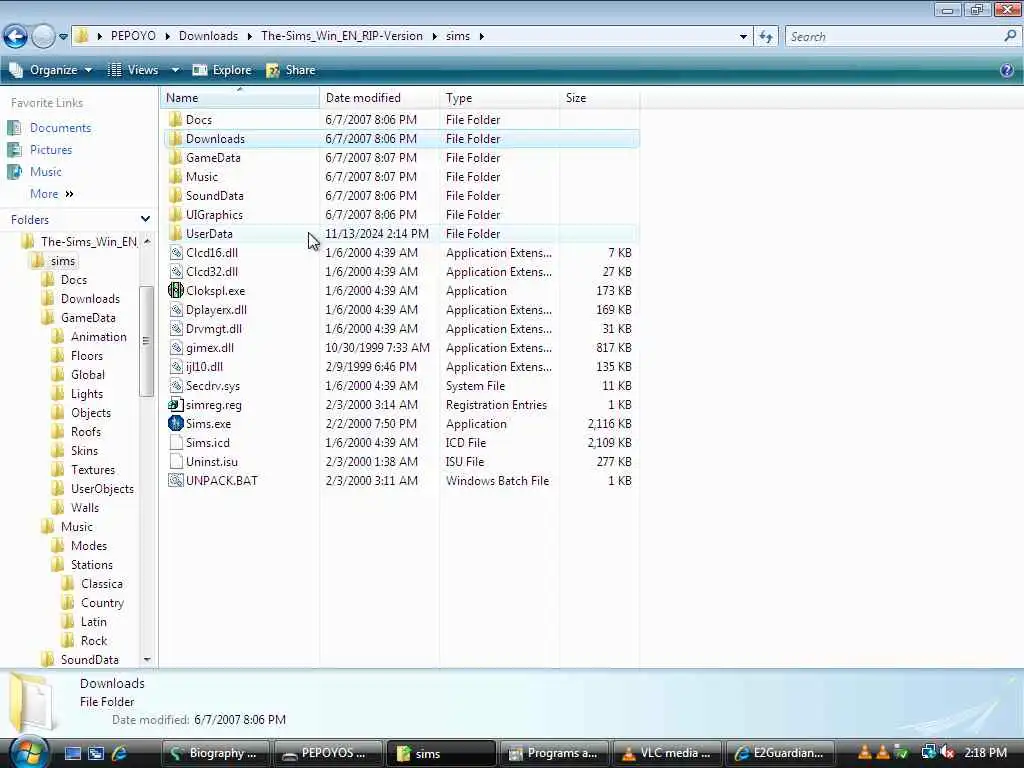
Task: Select the Sims.icd file icon
Action: (176, 442)
